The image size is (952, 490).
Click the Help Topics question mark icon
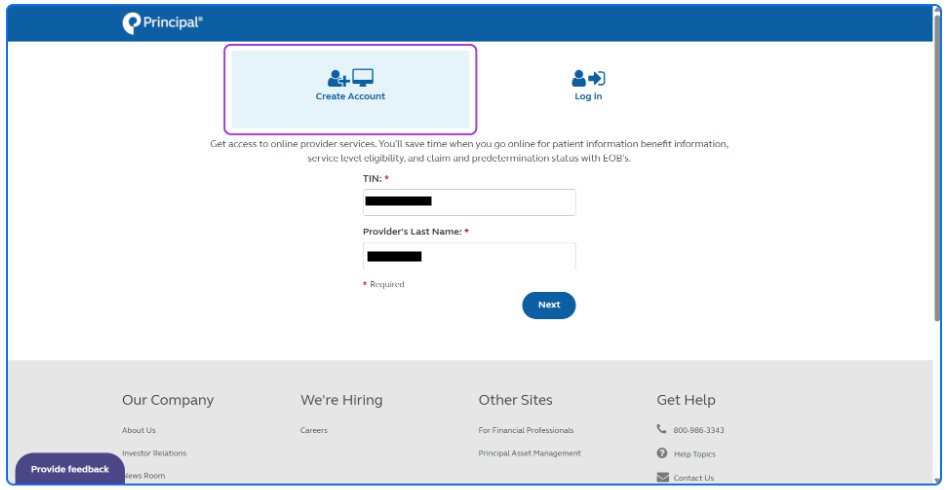pos(662,453)
